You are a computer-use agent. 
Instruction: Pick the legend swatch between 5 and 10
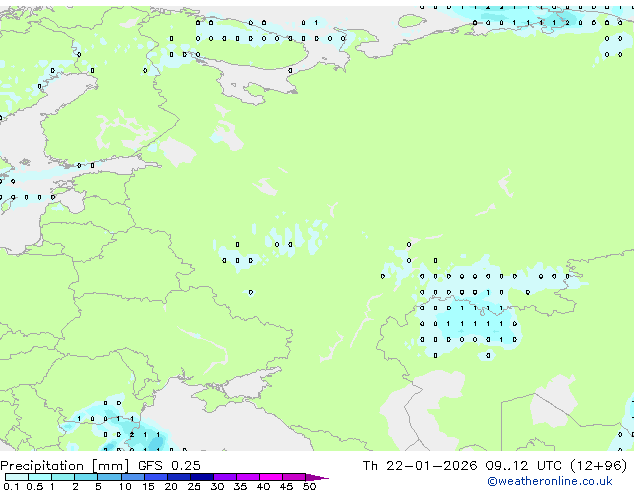coord(110,477)
